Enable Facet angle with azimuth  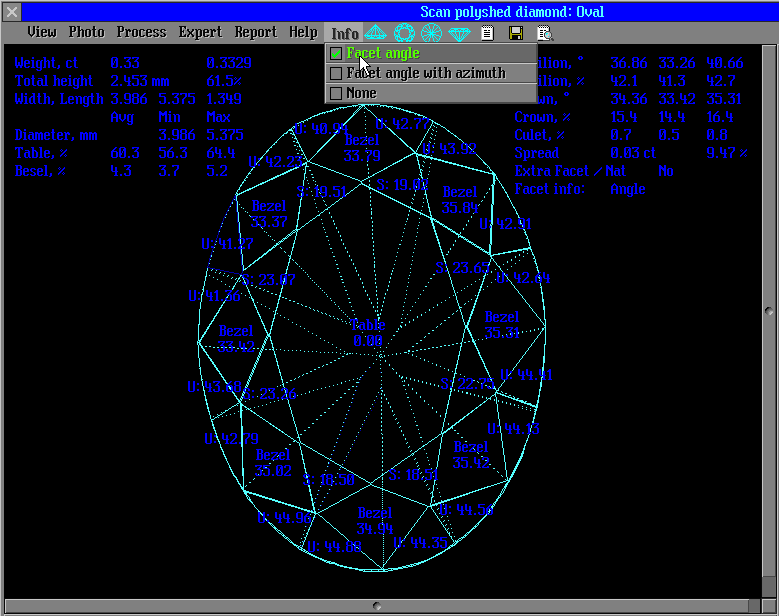[x=336, y=73]
